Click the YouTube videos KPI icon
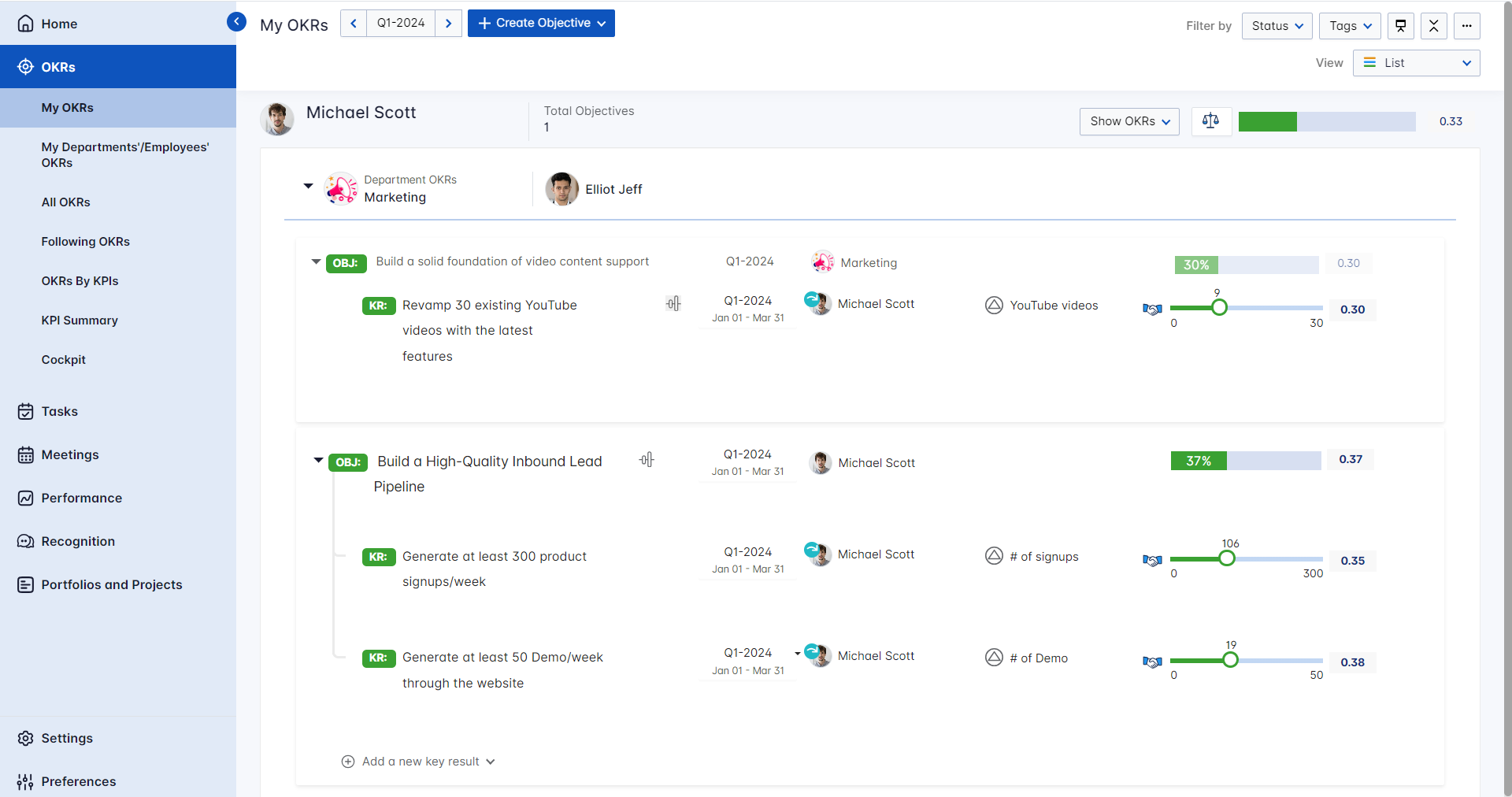This screenshot has height=797, width=1512. 994,305
